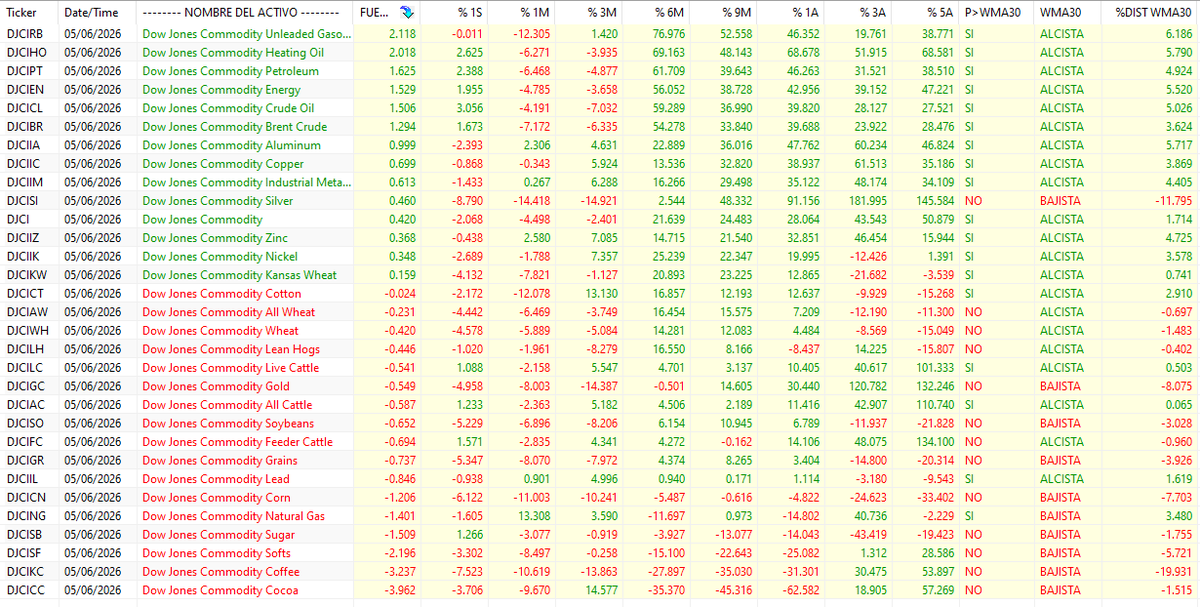Click the WMA30 column header

pos(1059,13)
